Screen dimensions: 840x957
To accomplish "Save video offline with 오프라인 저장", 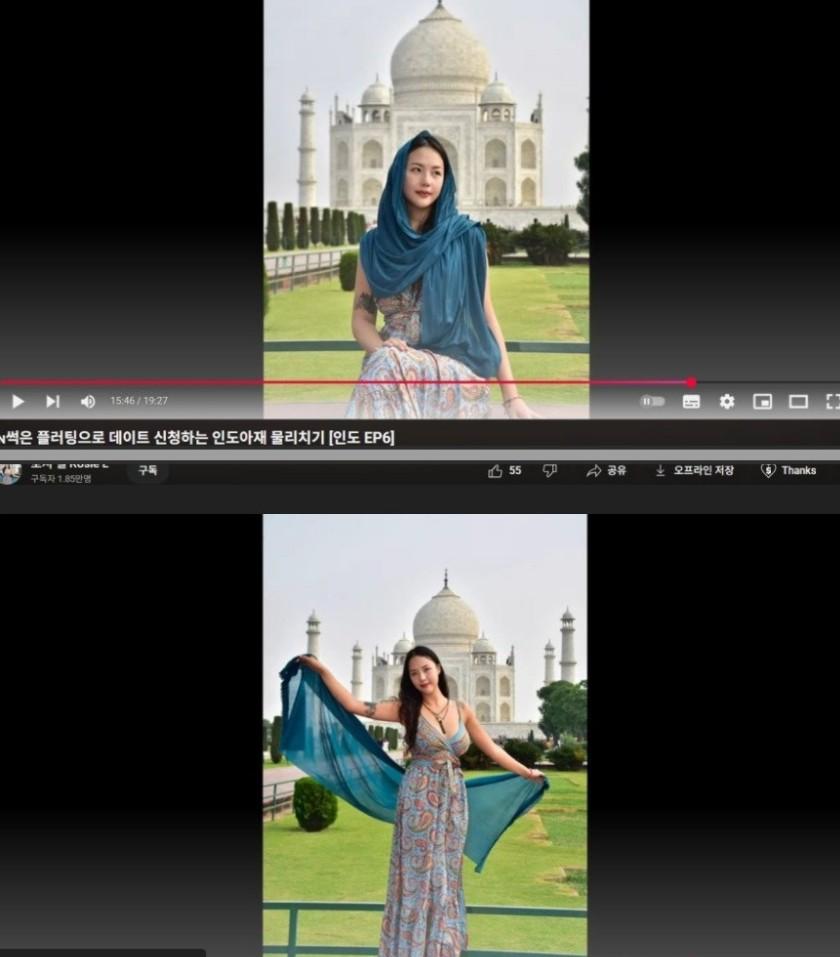I will pyautogui.click(x=694, y=471).
